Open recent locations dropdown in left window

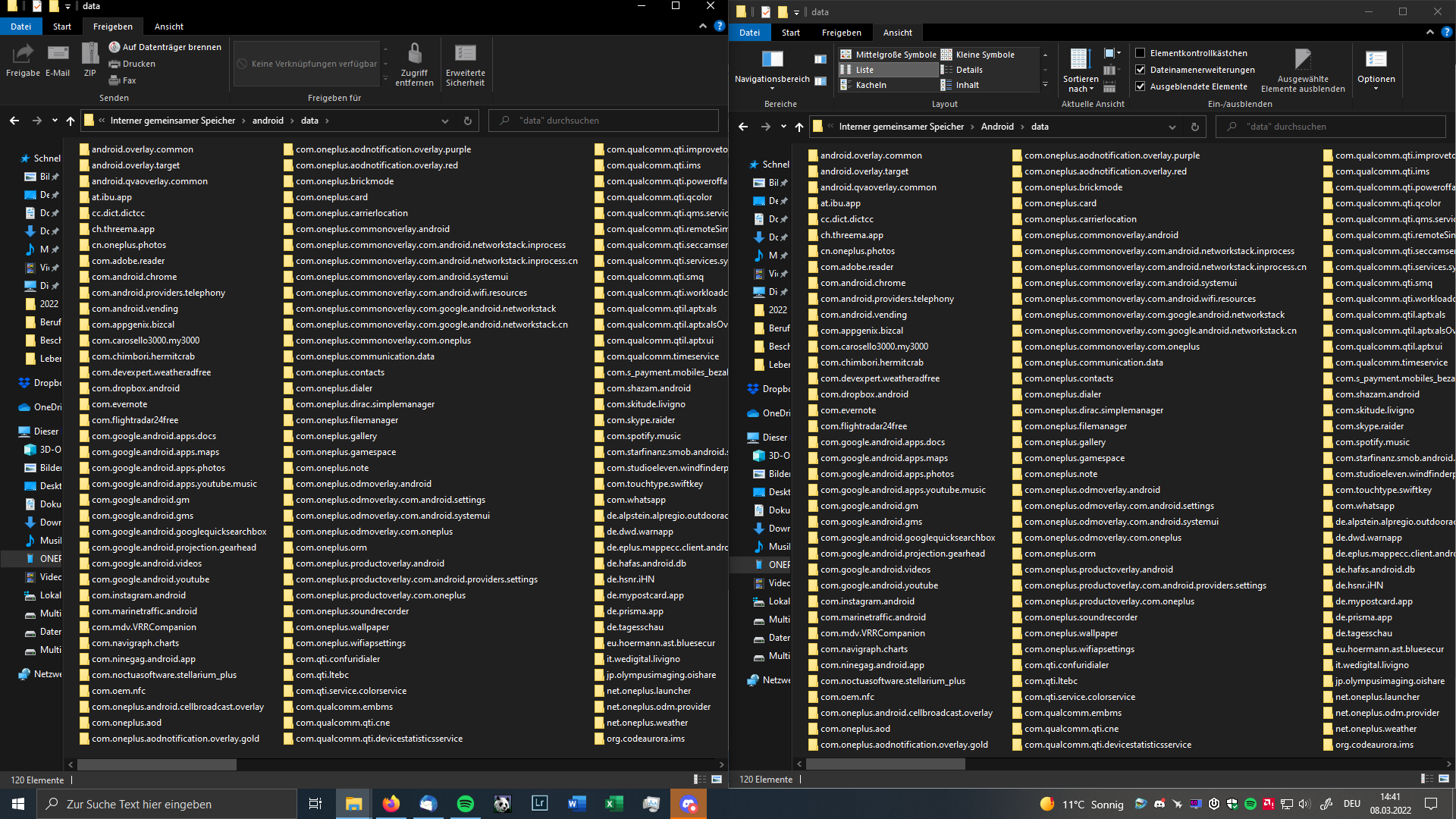tap(55, 121)
